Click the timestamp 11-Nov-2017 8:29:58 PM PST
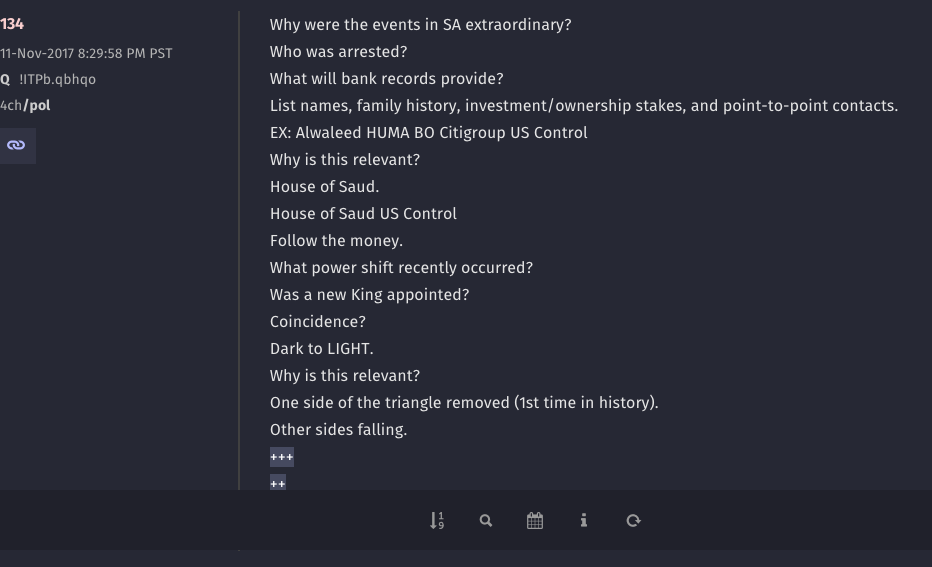The image size is (932, 567). 86,53
